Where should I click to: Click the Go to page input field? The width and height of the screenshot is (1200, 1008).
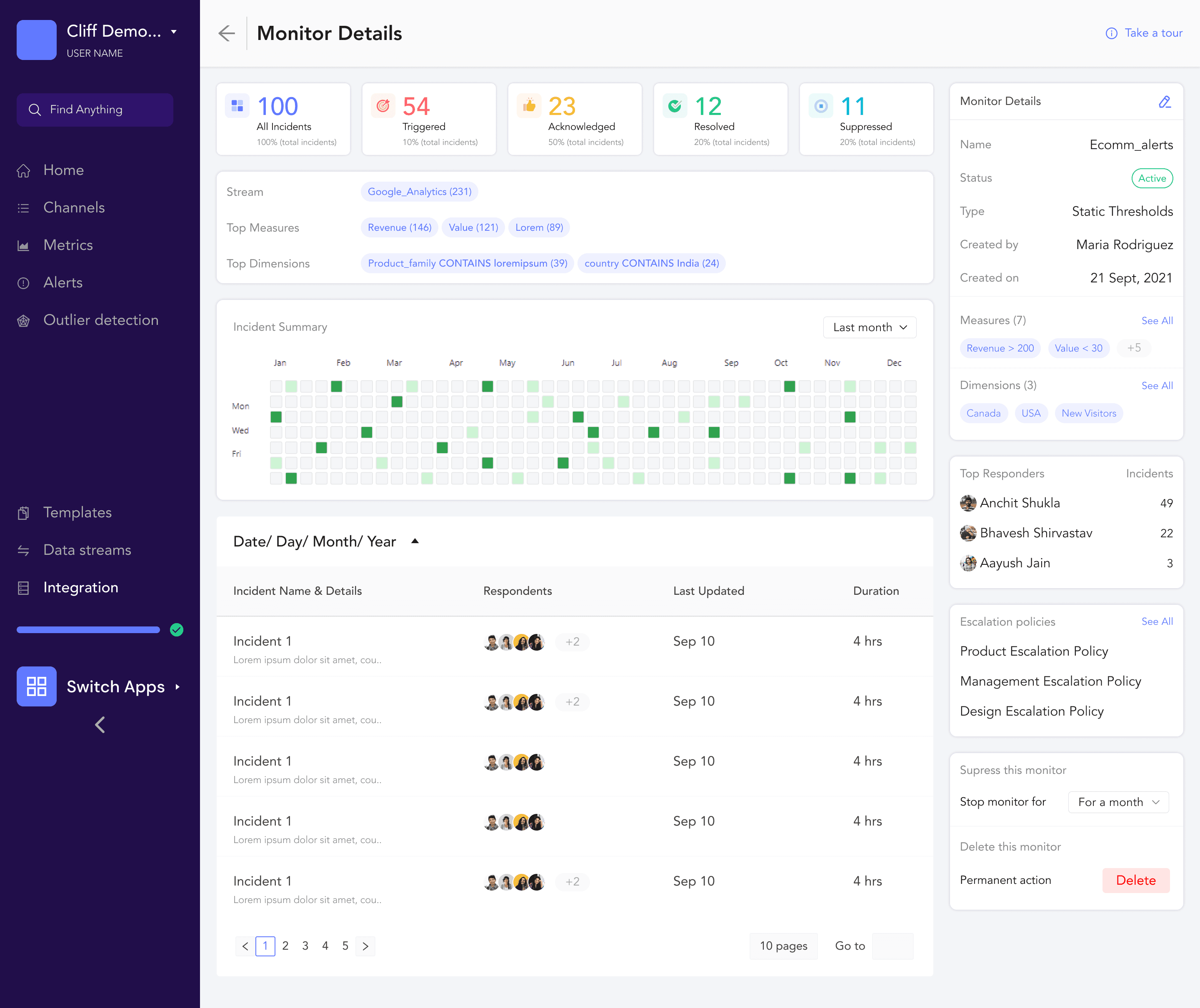coord(892,946)
